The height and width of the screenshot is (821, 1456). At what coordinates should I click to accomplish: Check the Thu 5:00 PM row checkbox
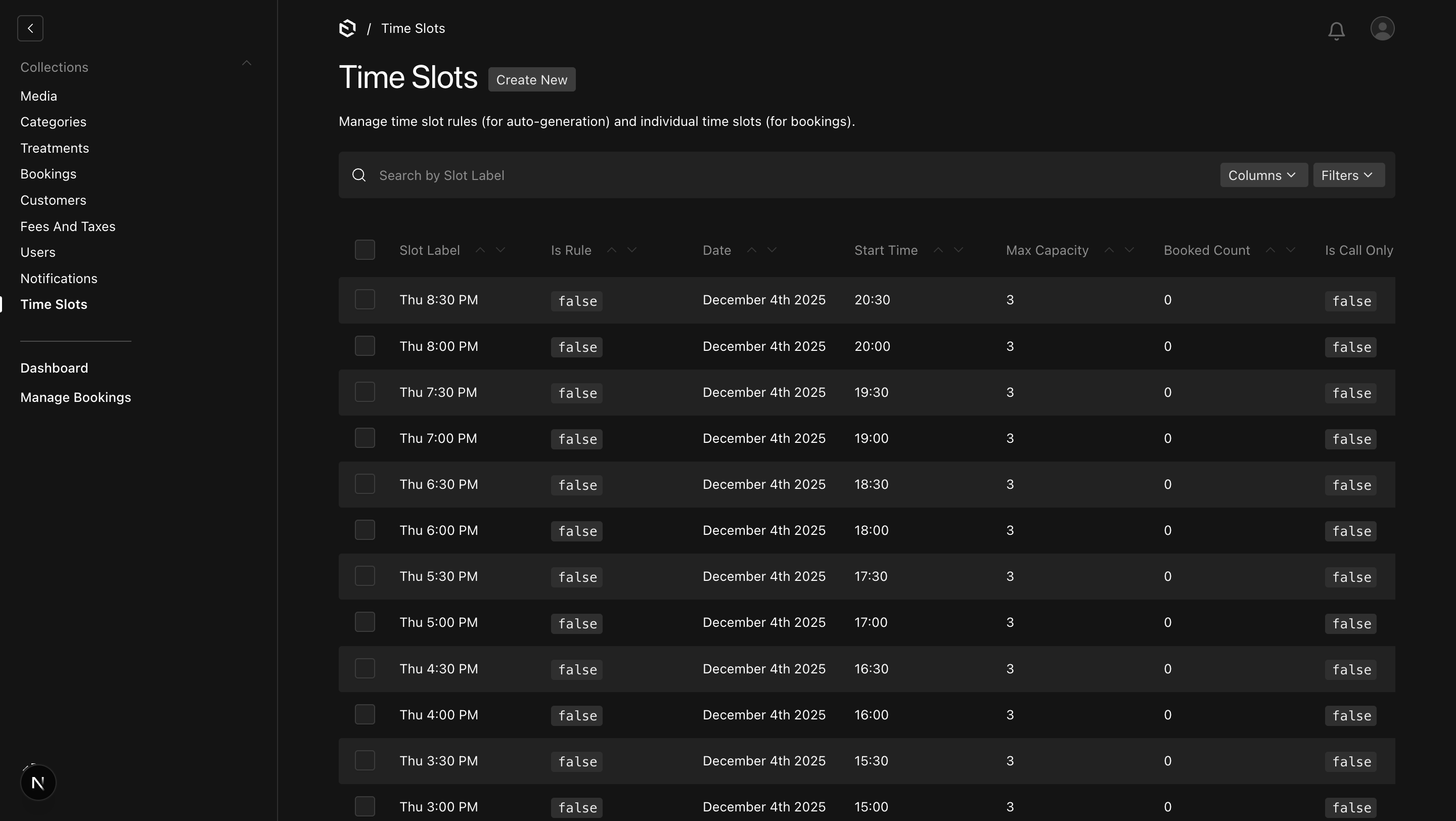coord(365,621)
